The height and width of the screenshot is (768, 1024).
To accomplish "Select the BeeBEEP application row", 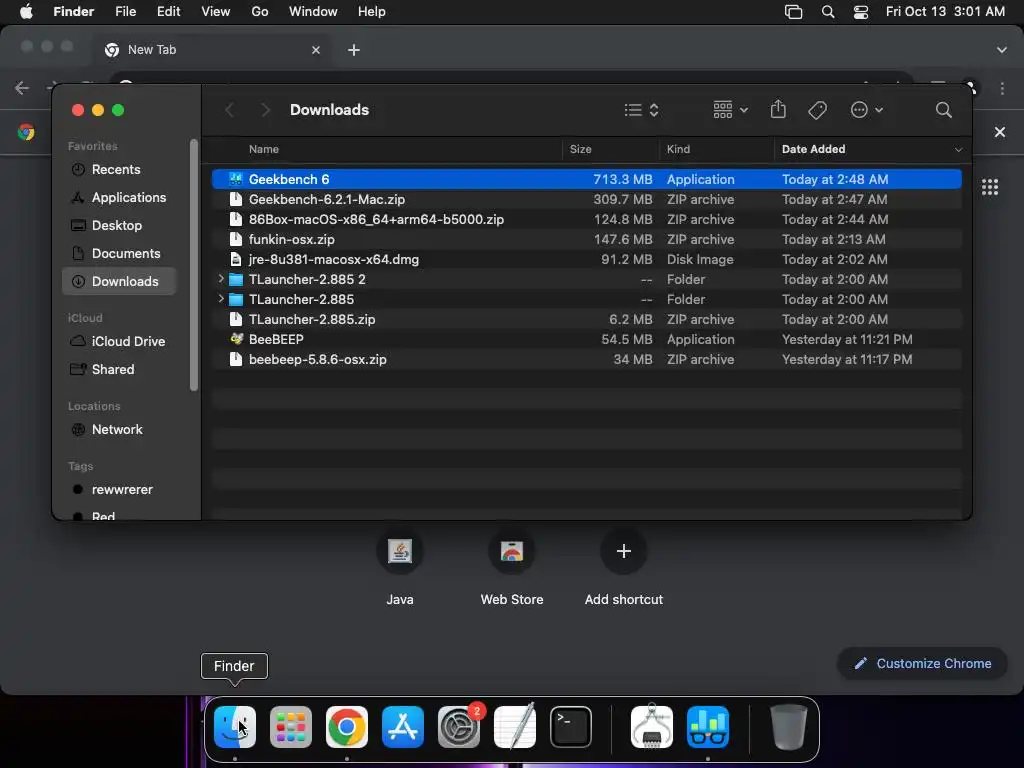I will (586, 339).
